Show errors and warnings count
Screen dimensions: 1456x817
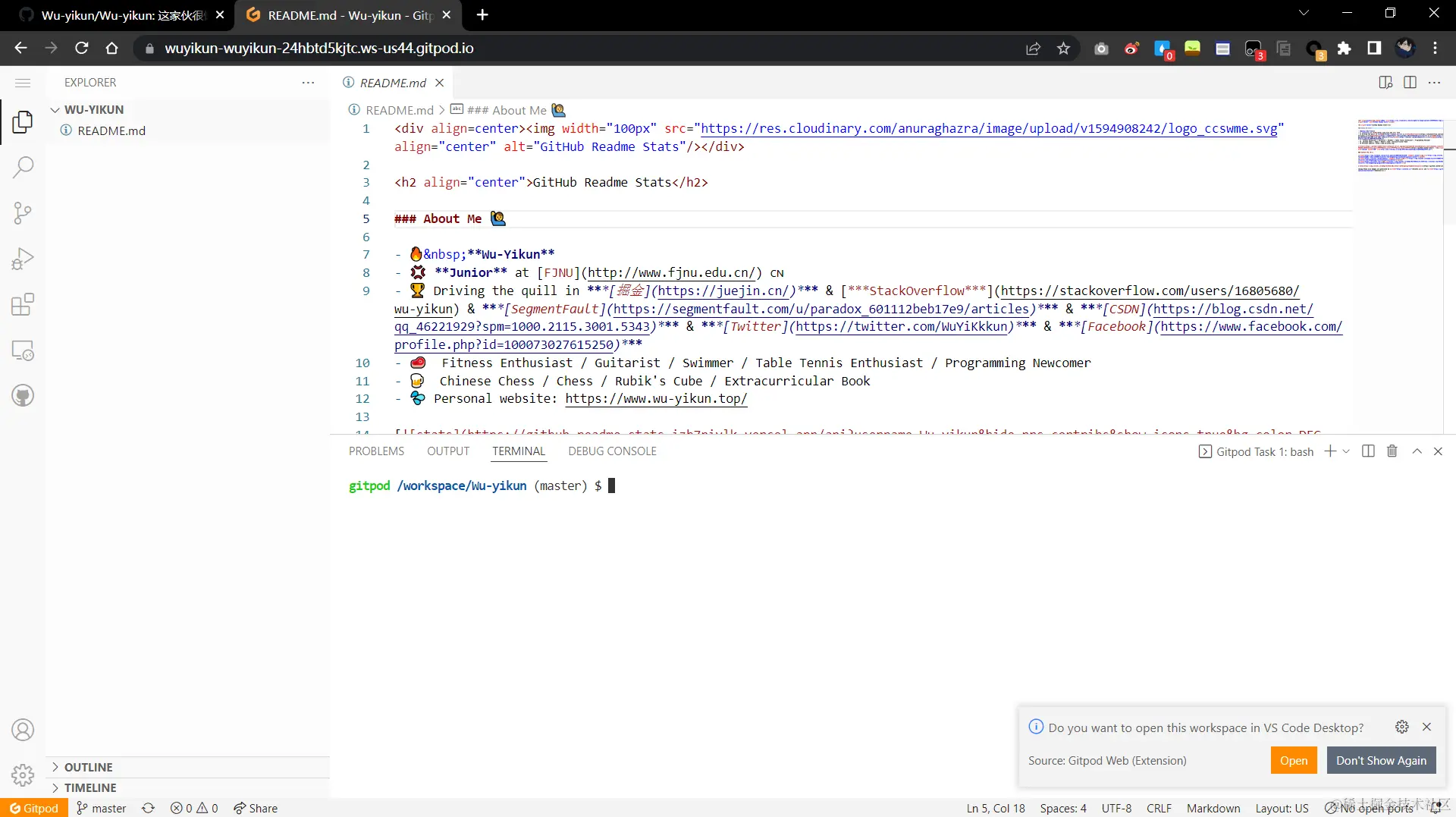pyautogui.click(x=194, y=808)
